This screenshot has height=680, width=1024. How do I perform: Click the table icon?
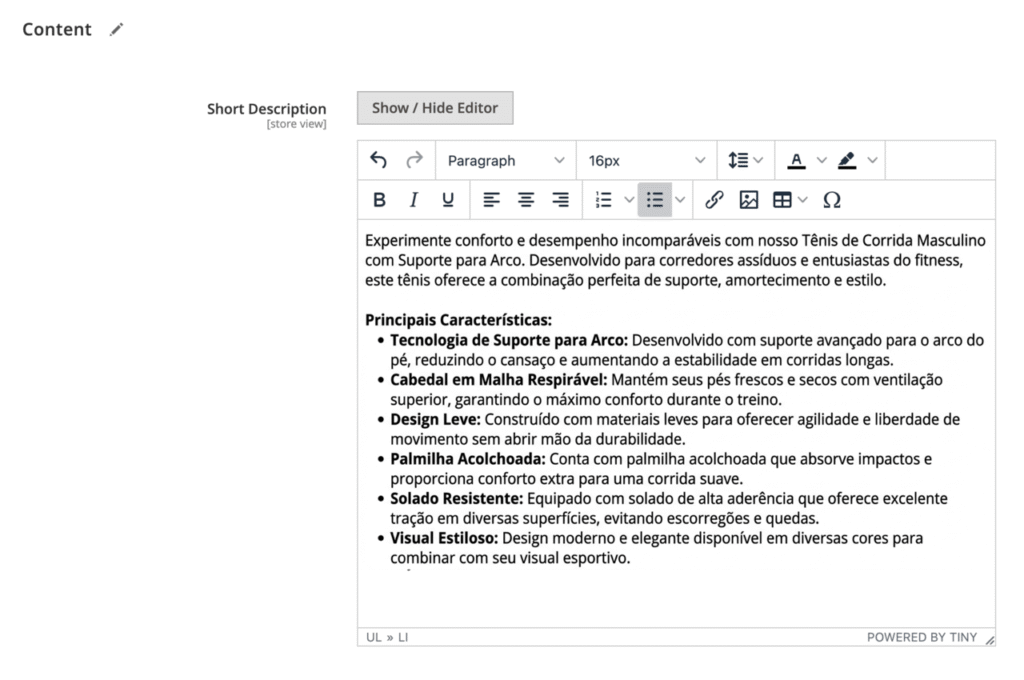coord(782,200)
